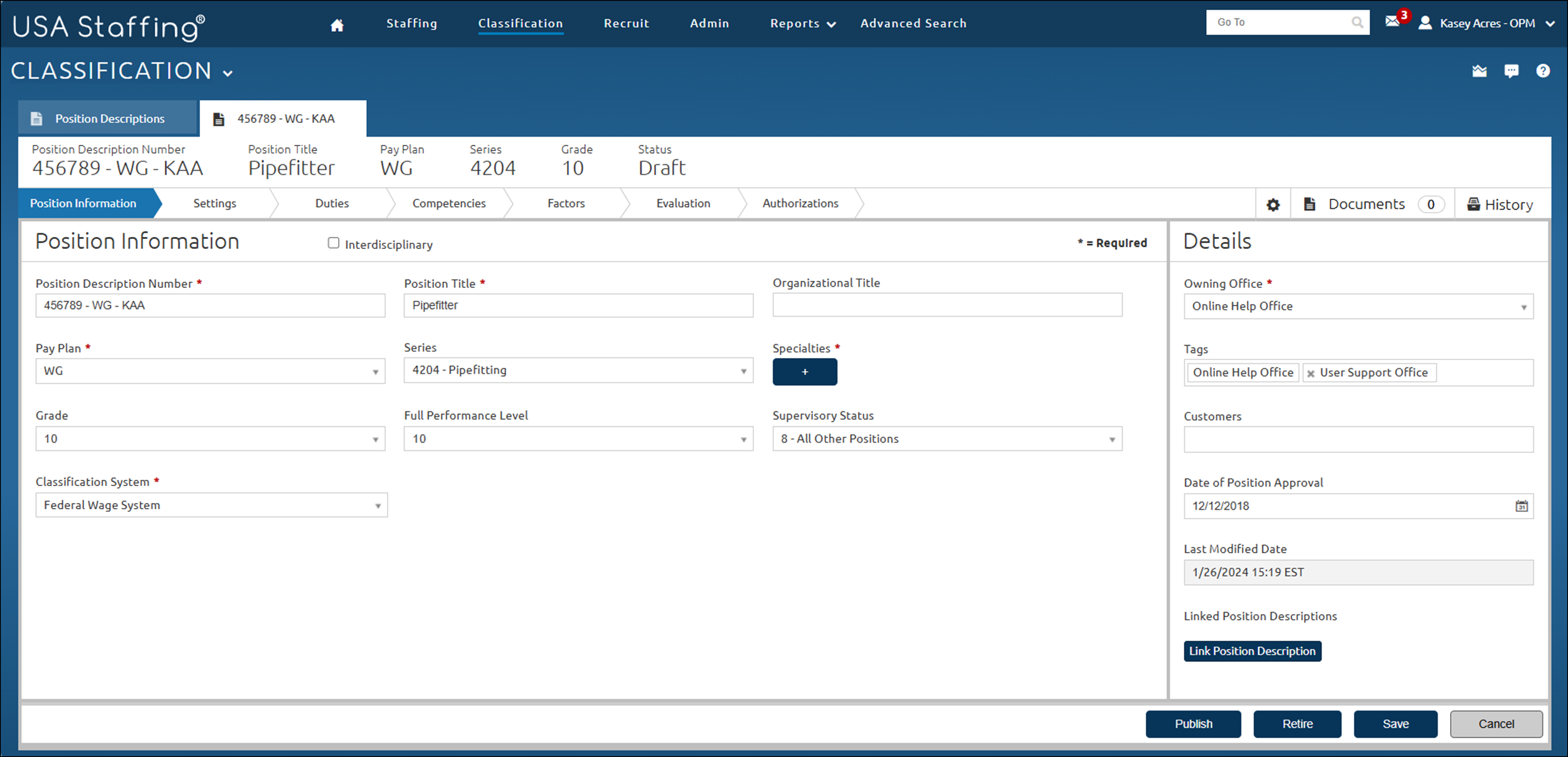Screen dimensions: 1568x757
Task: Open Advanced Search
Action: point(913,23)
